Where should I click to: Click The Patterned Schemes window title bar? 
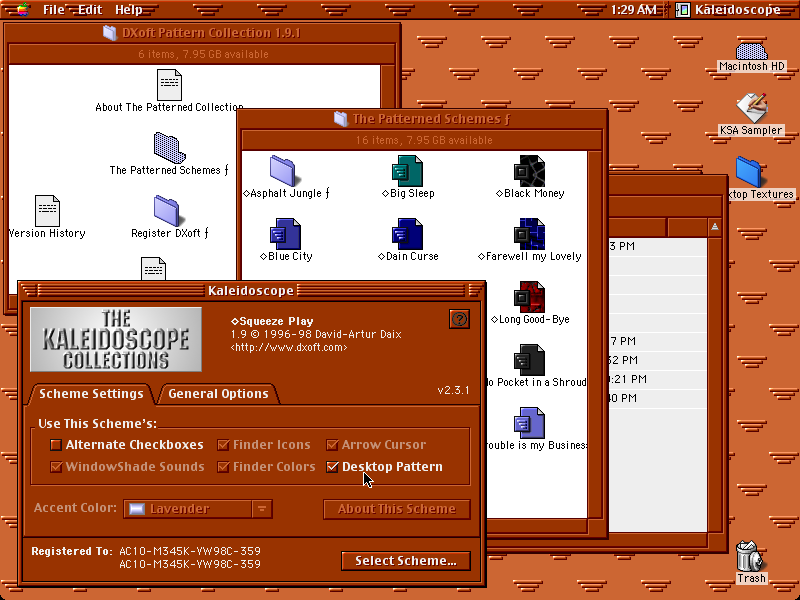click(422, 119)
